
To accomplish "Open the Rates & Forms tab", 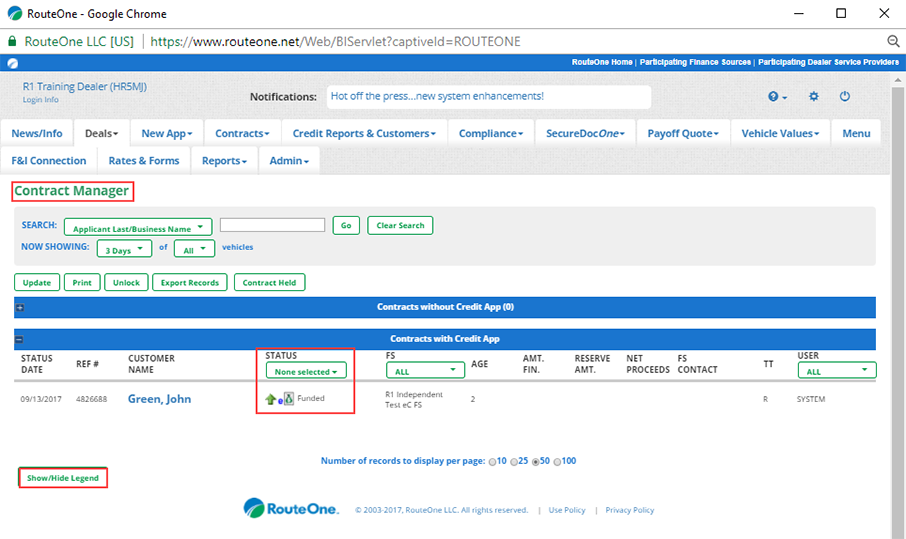I will [144, 161].
